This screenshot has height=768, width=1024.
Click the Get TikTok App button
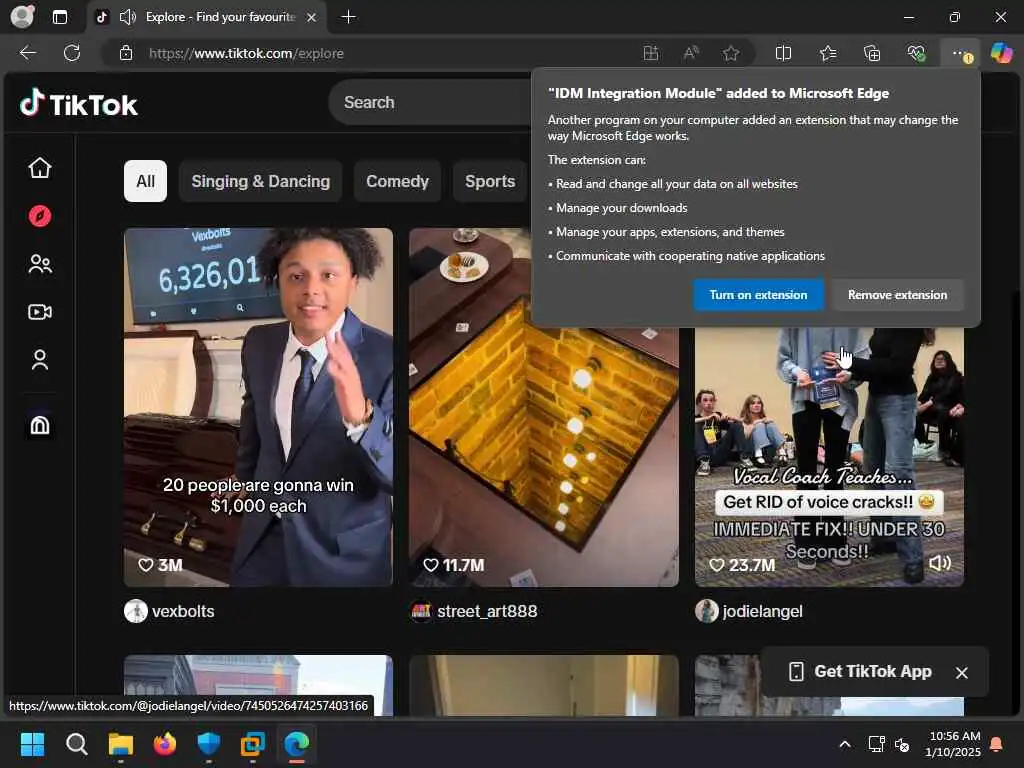861,671
